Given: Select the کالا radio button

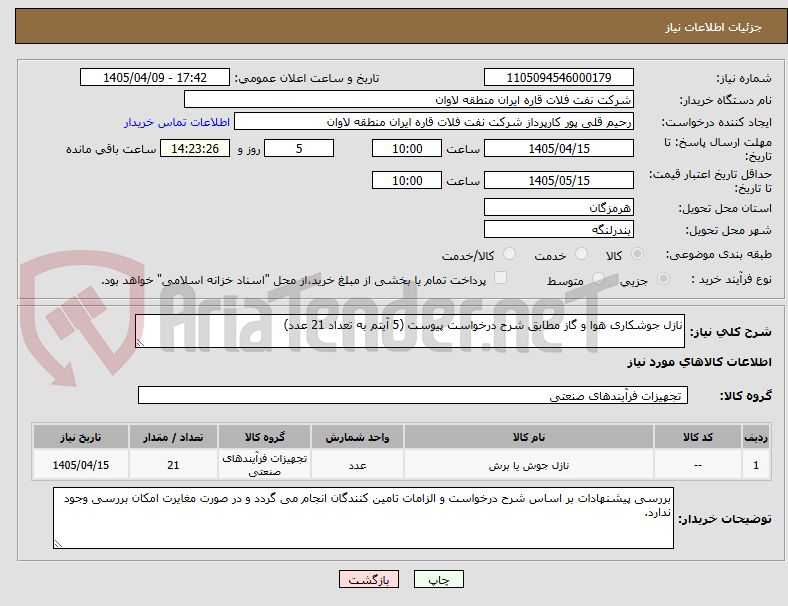Looking at the screenshot, I should point(637,254).
